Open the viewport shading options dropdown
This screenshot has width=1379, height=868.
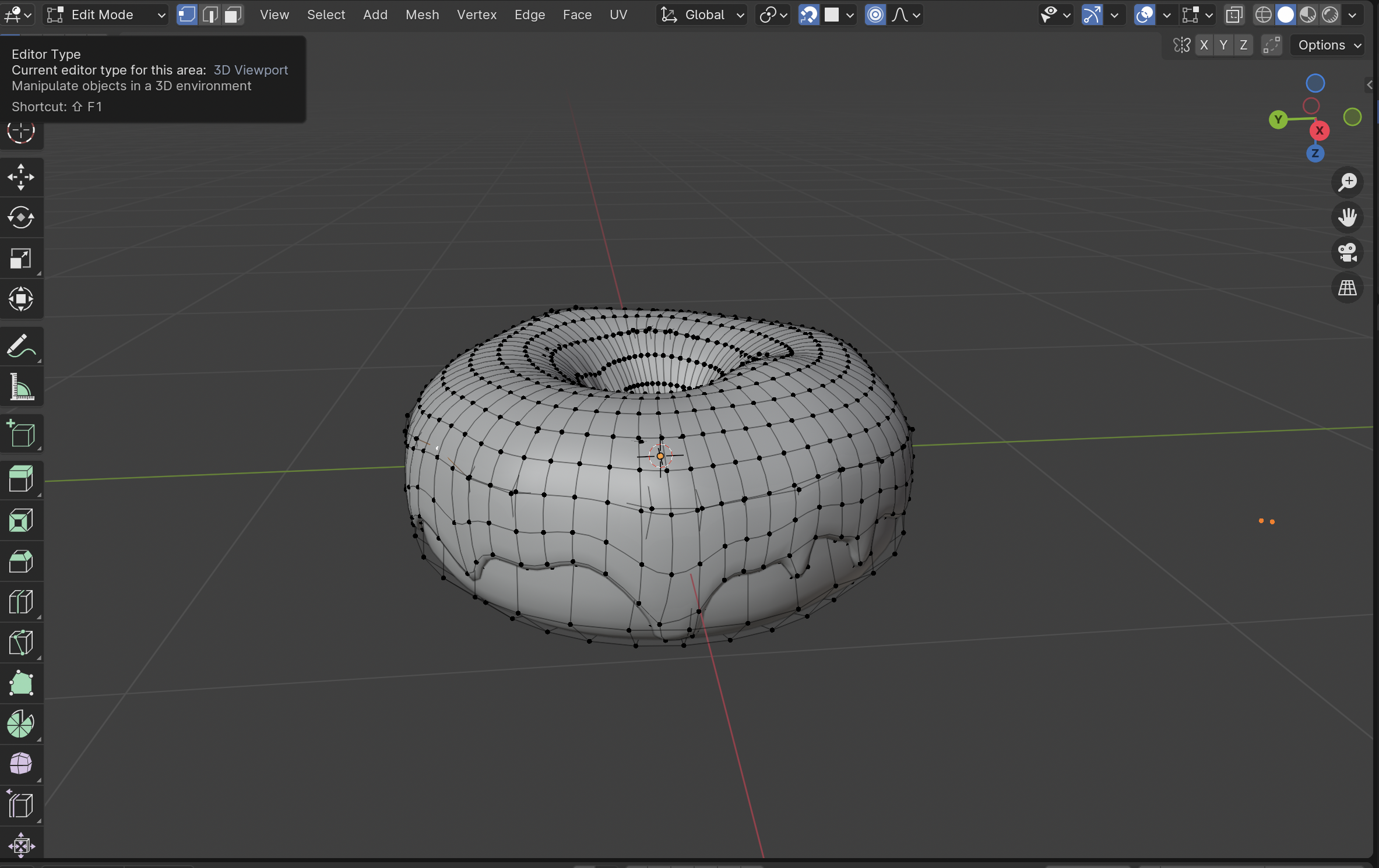tap(1352, 15)
